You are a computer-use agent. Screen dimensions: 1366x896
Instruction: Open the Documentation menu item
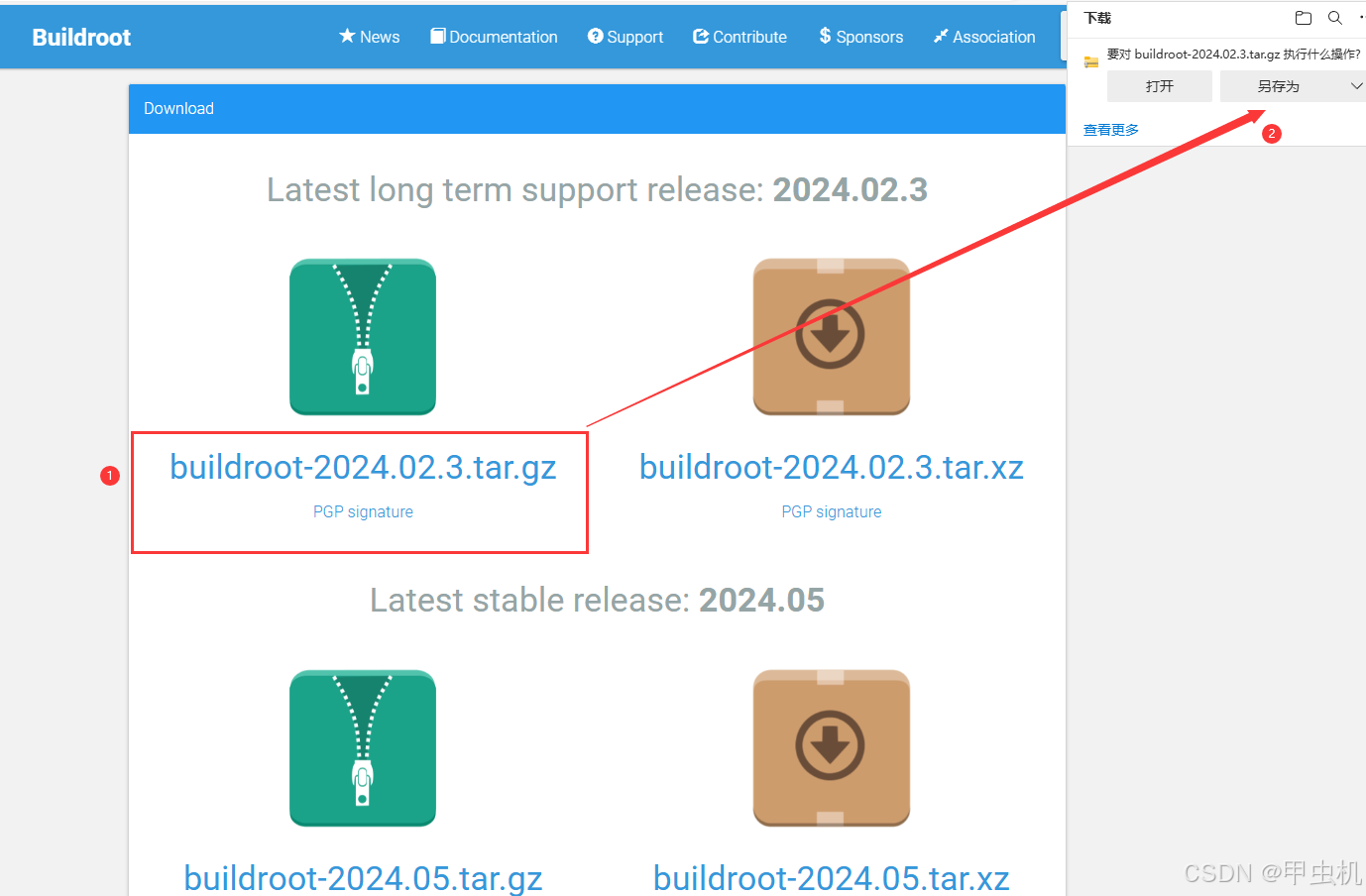pos(494,37)
